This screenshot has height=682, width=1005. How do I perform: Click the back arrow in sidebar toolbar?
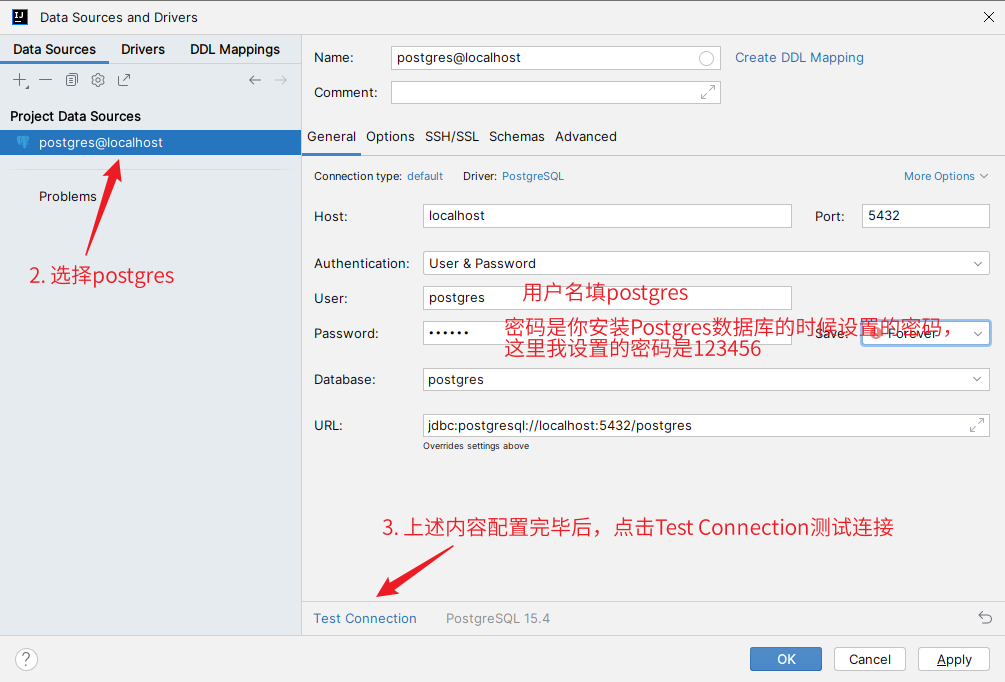[255, 80]
